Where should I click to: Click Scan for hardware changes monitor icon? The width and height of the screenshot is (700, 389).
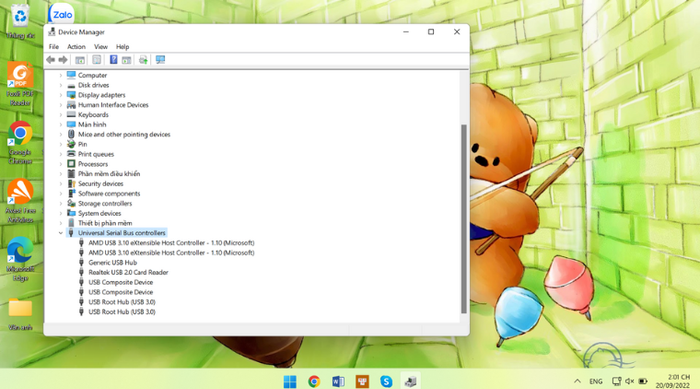(x=160, y=60)
